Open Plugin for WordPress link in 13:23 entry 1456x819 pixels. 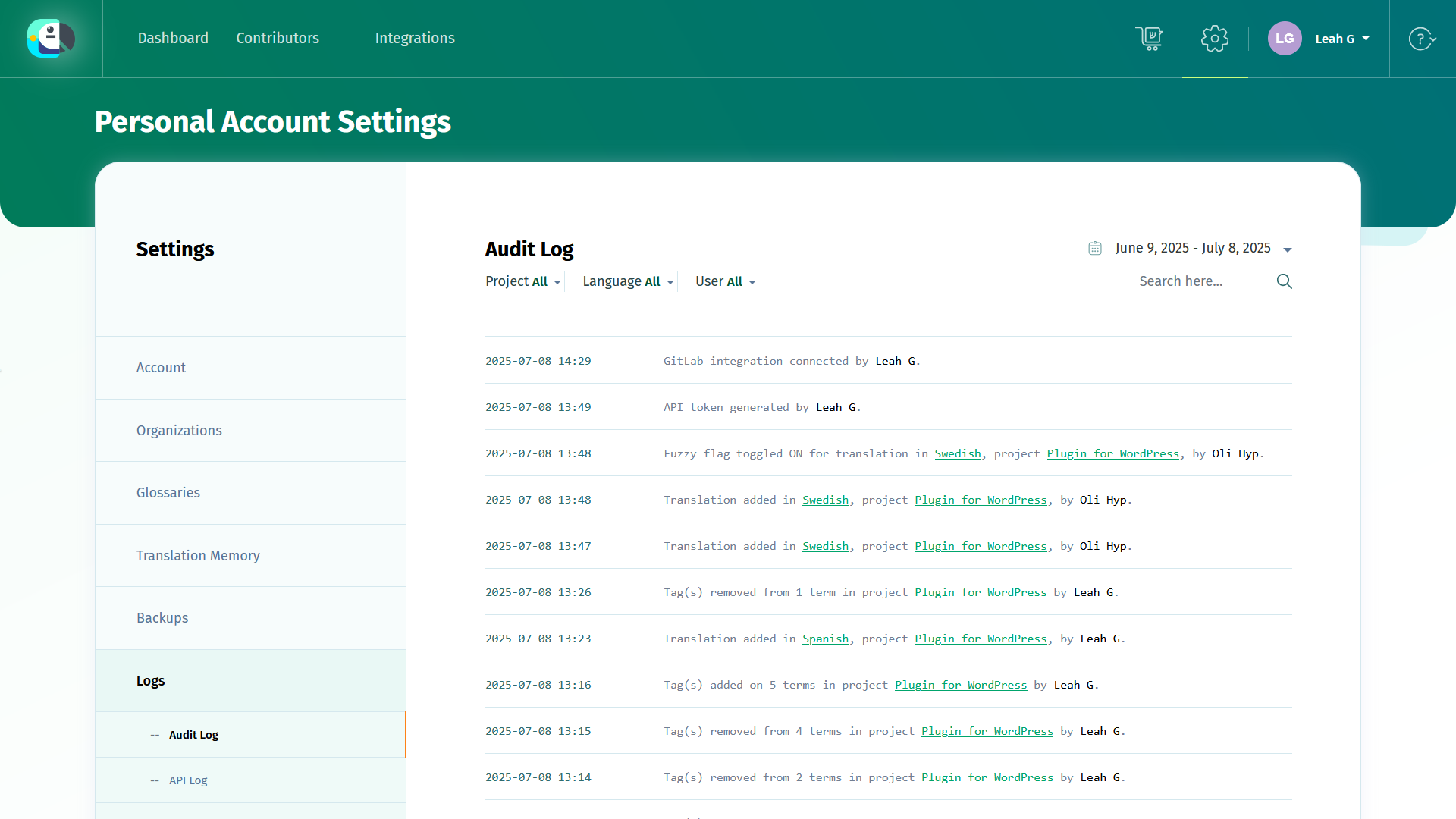981,639
